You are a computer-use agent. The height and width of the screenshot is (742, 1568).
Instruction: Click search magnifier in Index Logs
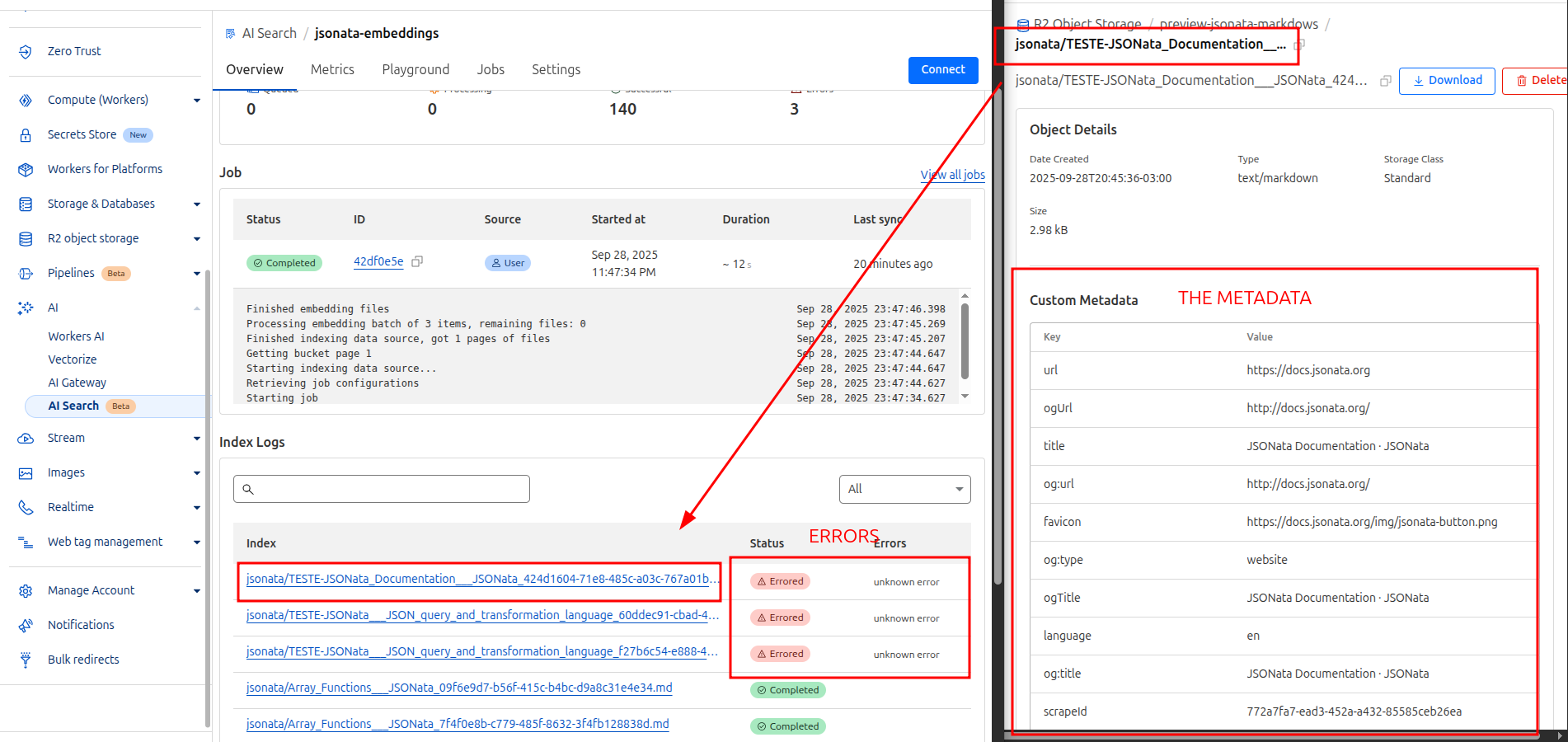click(x=248, y=489)
